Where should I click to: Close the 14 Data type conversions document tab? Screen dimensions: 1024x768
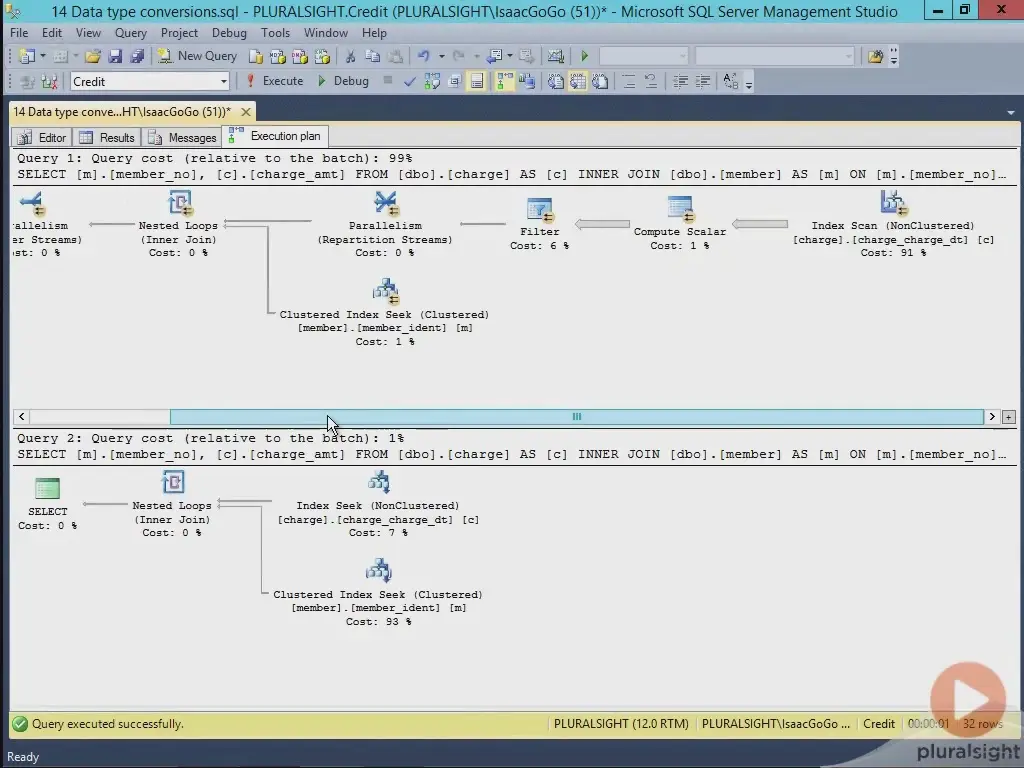pos(246,112)
